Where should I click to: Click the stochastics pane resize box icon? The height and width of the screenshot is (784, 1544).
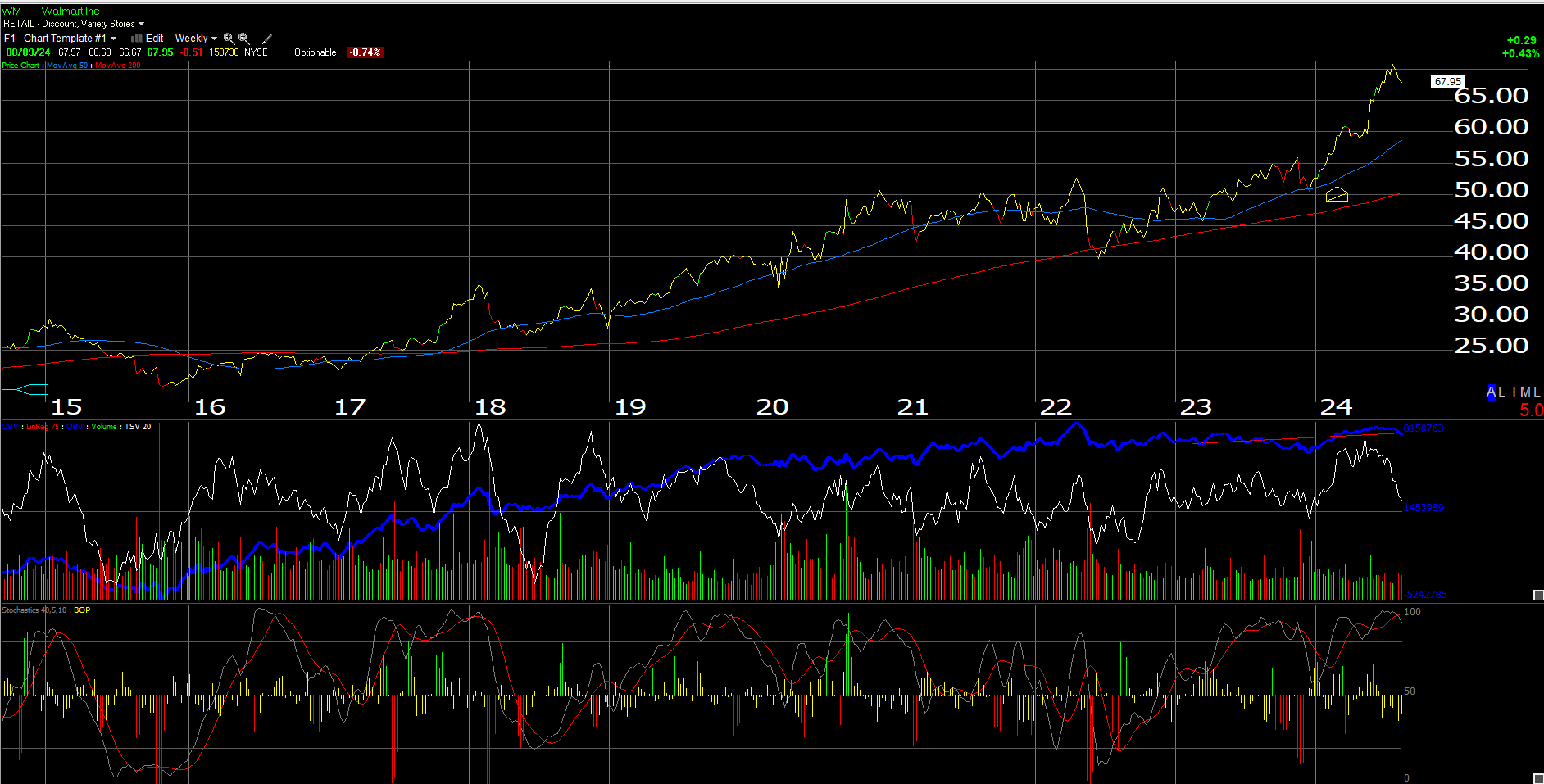pos(1538,778)
